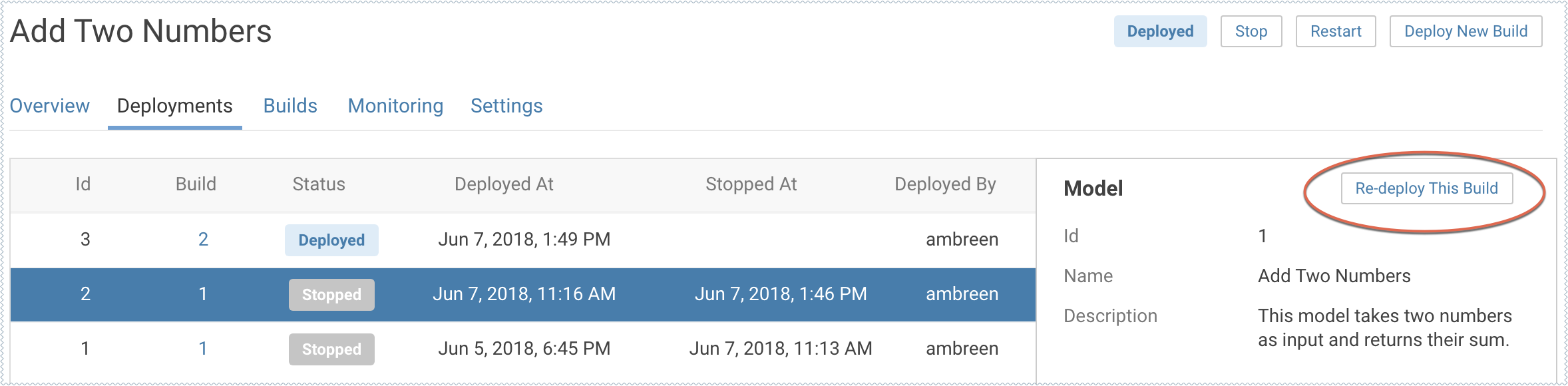Click Re-deploy This Build button
1568x386 pixels.
point(1426,188)
